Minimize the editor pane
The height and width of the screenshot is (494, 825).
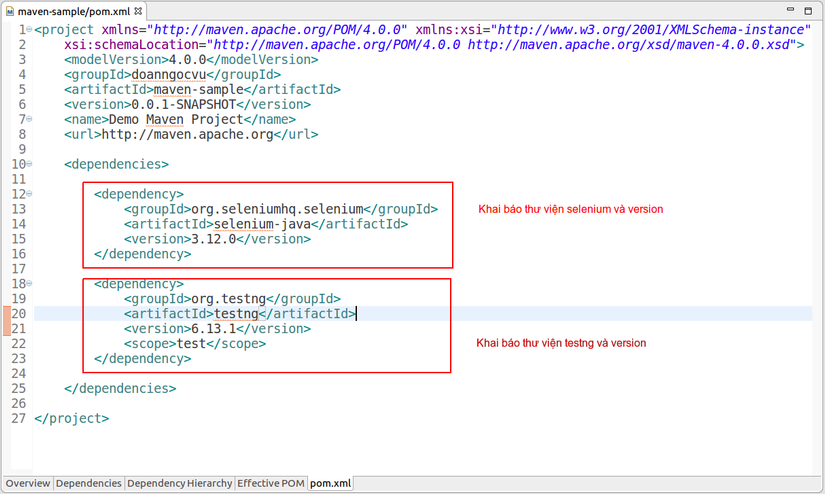(790, 10)
